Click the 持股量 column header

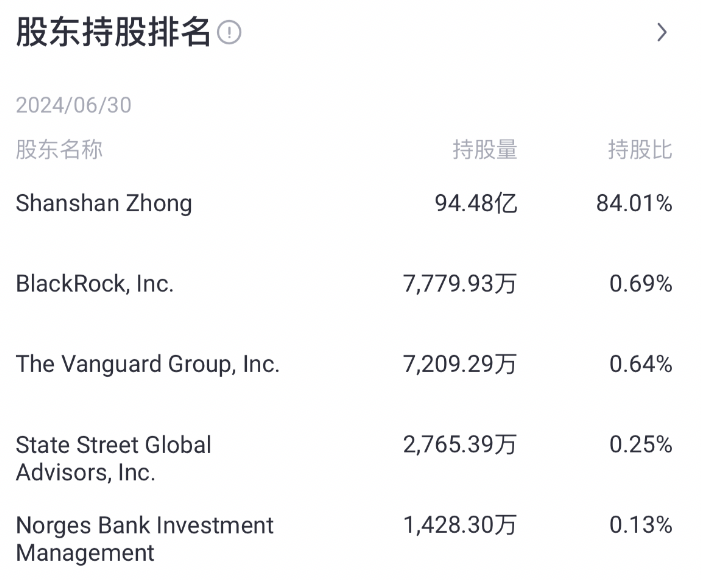[484, 150]
